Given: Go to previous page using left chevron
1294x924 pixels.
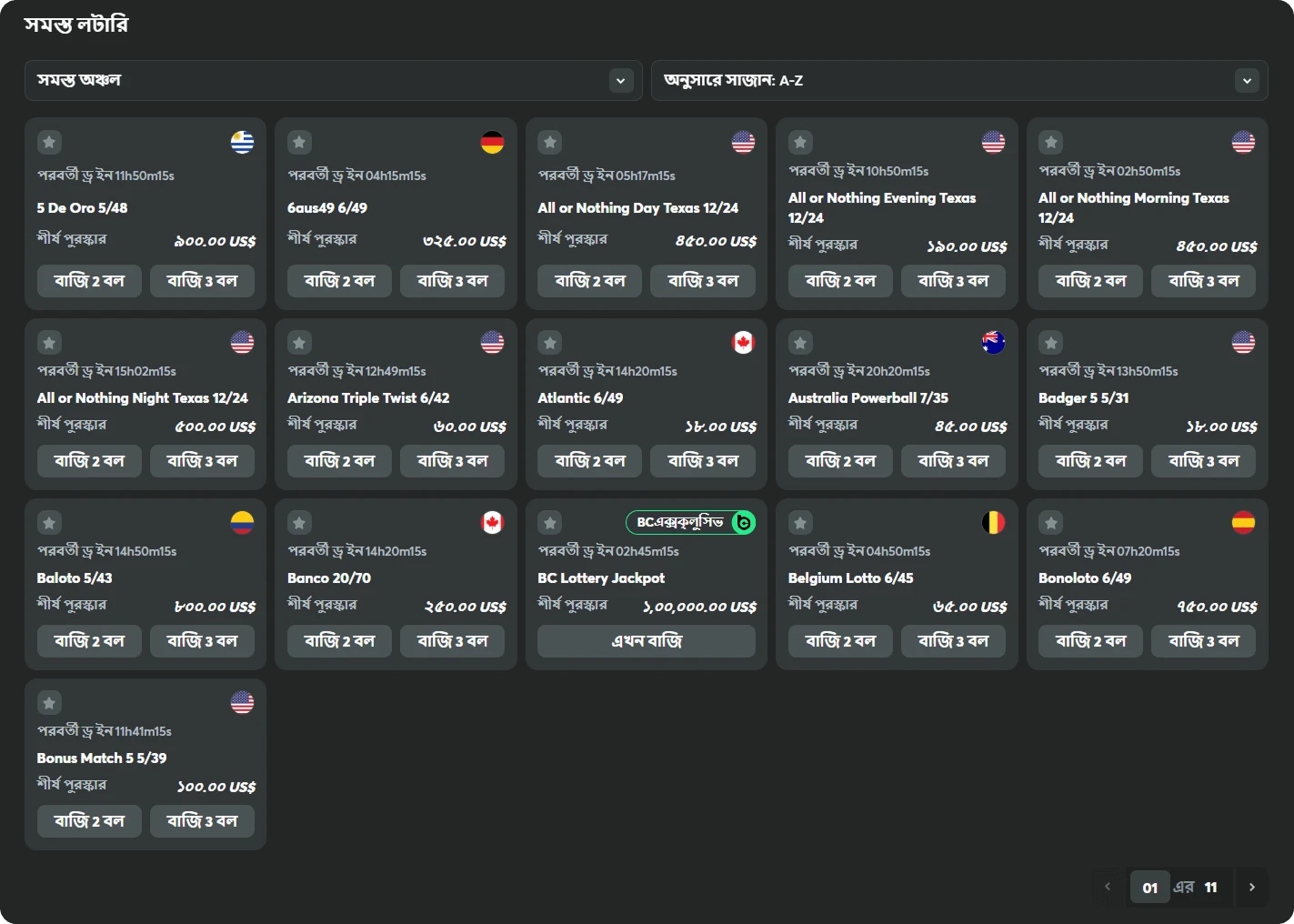Looking at the screenshot, I should point(1107,888).
